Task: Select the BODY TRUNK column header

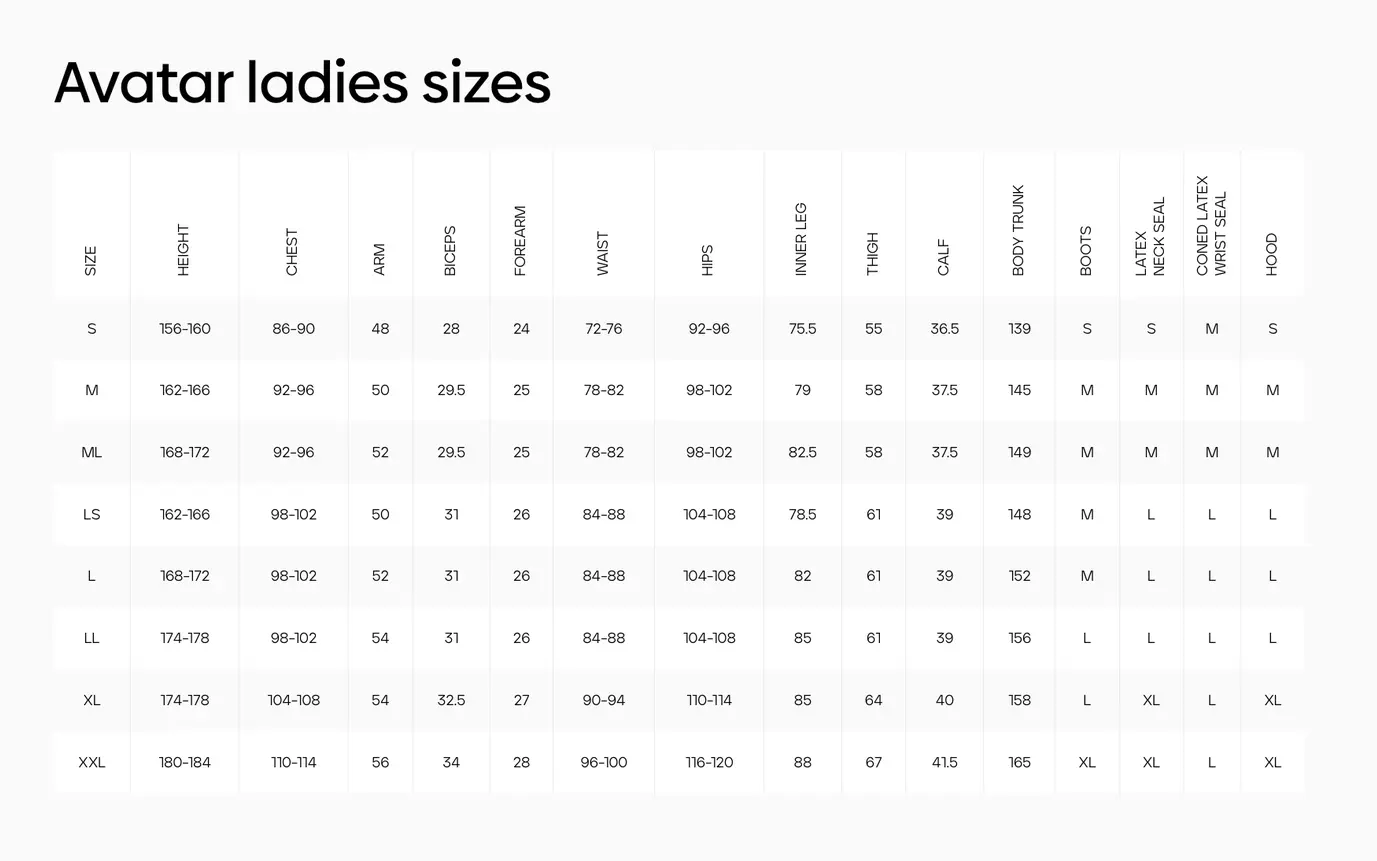Action: [x=1019, y=231]
